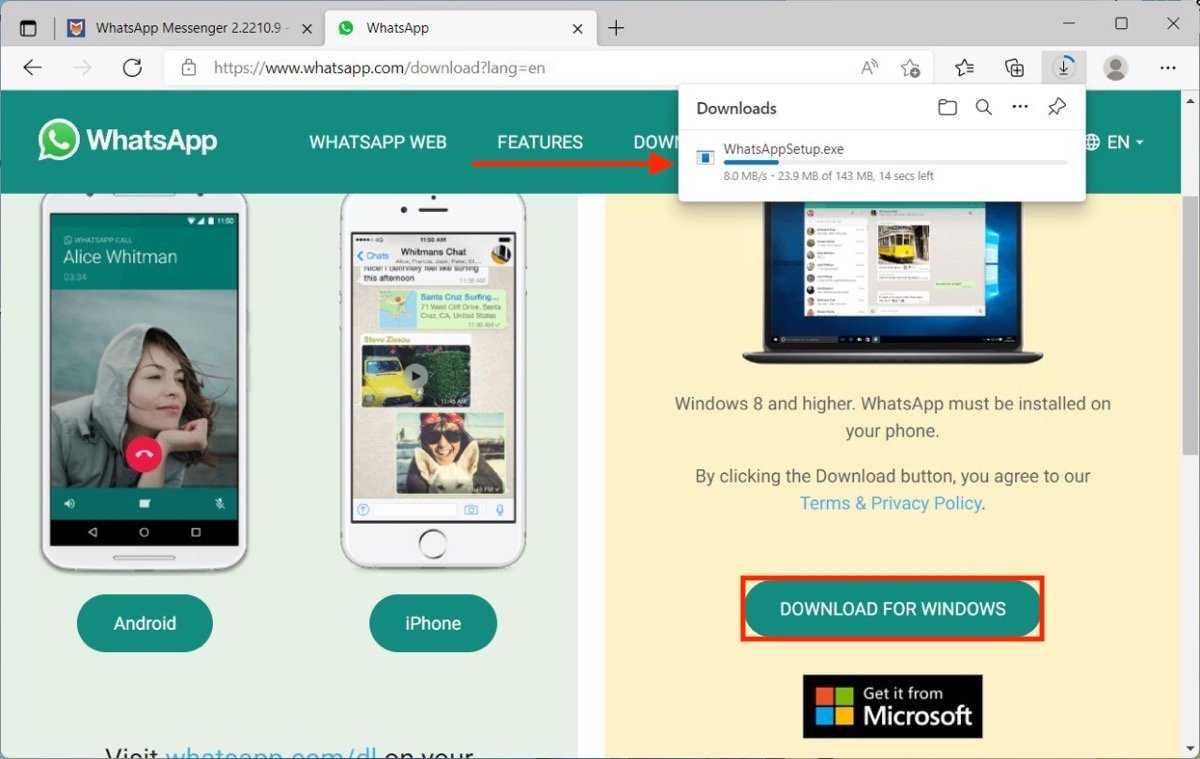Click the Read aloud icon
1200x759 pixels.
(x=869, y=68)
